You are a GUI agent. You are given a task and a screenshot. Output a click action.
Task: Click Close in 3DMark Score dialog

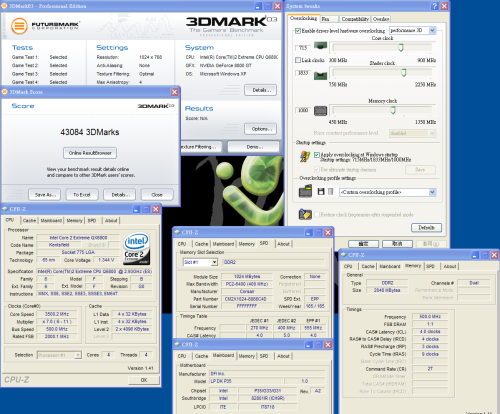tap(157, 195)
